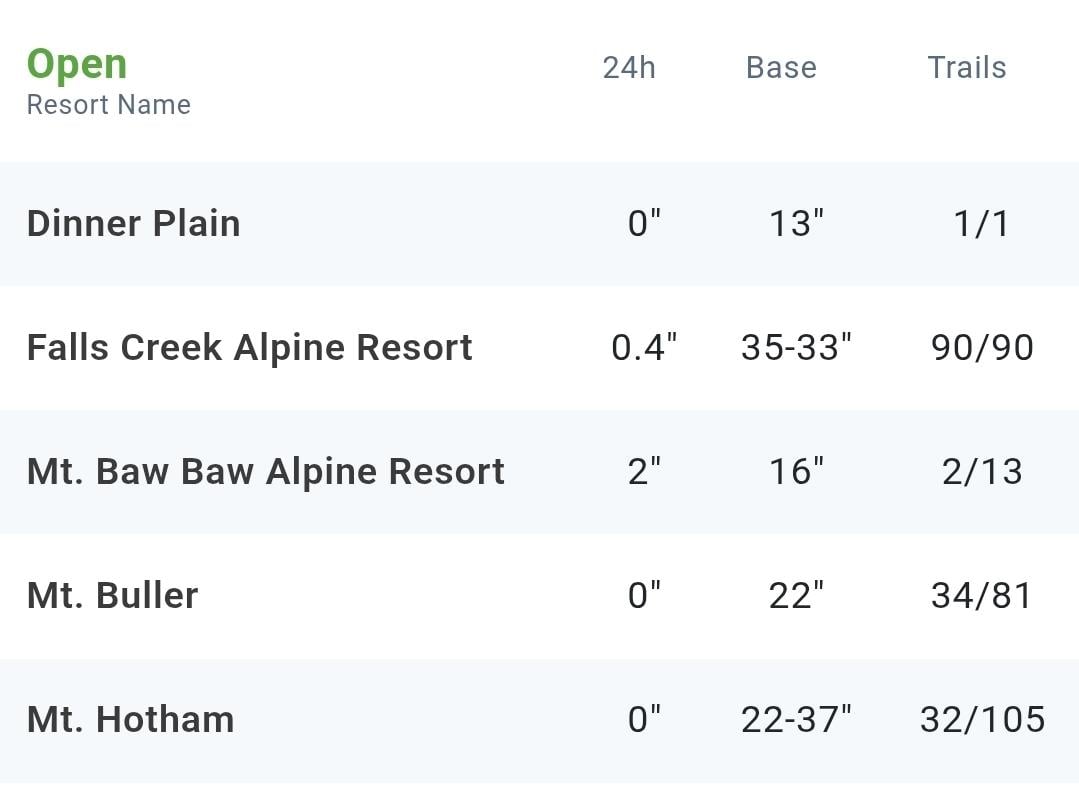1079x802 pixels.
Task: Select the Mt. Hotham resort row
Action: 540,720
